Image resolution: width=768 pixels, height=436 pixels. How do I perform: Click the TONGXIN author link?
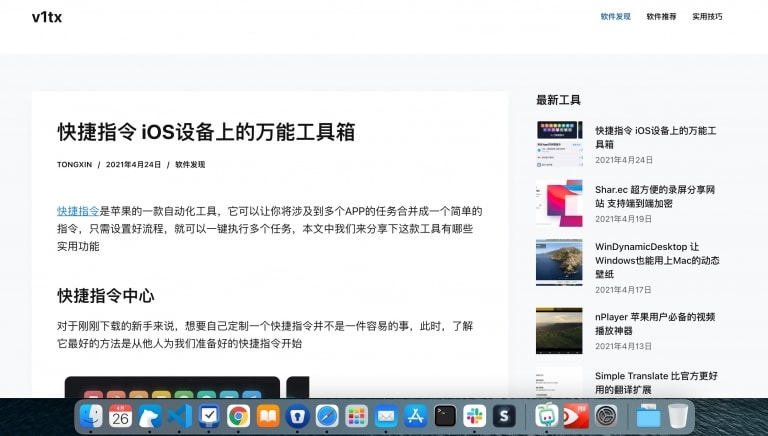pyautogui.click(x=74, y=165)
